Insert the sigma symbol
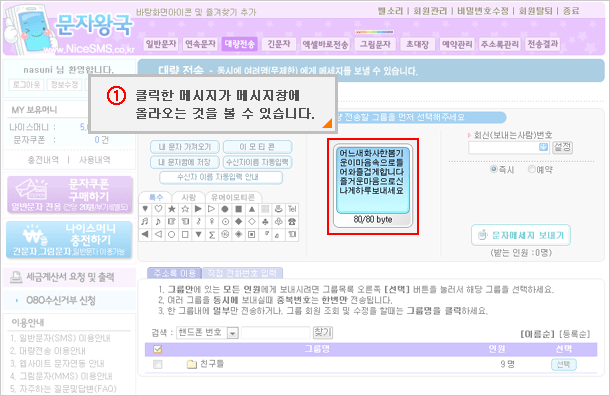Viewport: 610px width, 396px height. pyautogui.click(x=212, y=234)
